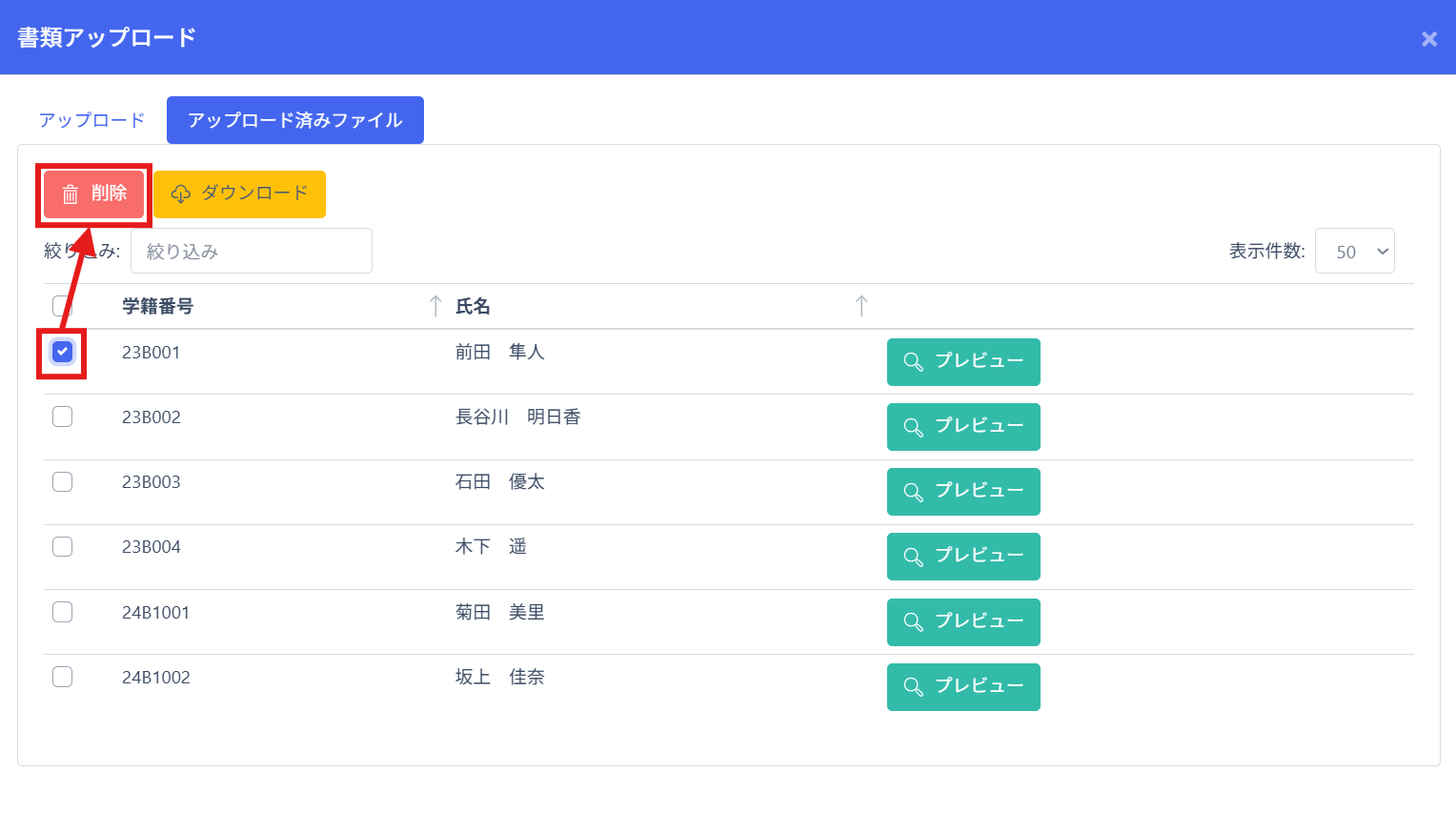Image resolution: width=1456 pixels, height=813 pixels.
Task: Click the magnifier icon for 前田 隼人's preview
Action: point(913,362)
